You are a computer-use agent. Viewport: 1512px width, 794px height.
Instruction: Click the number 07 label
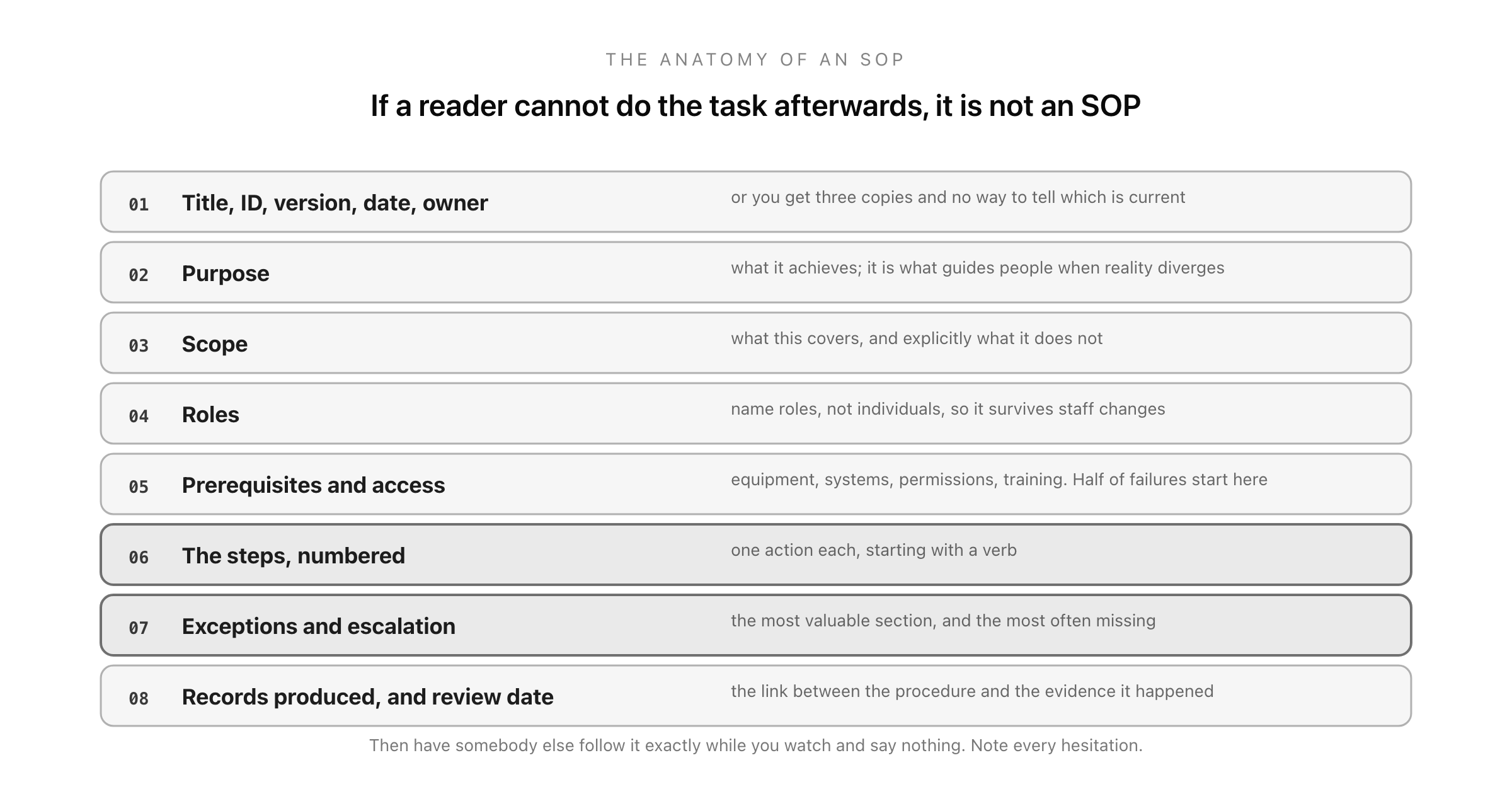[x=139, y=628]
